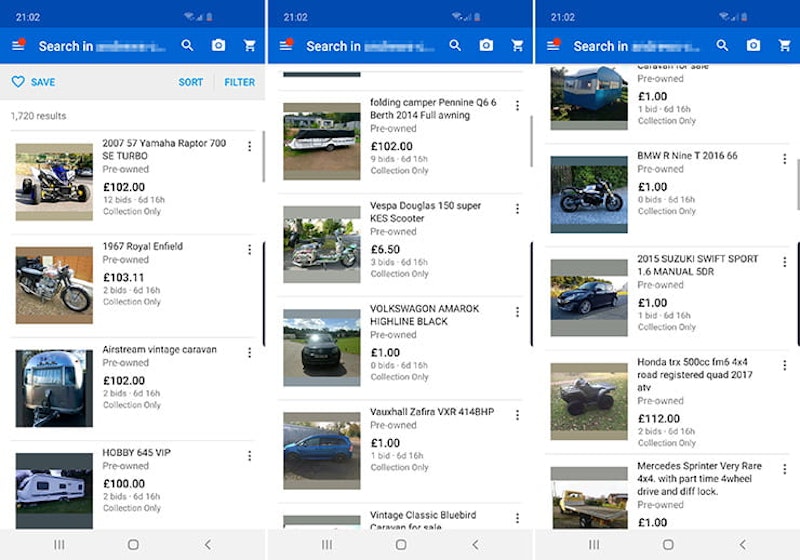Image resolution: width=800 pixels, height=560 pixels.
Task: Open 'Airstream vintage caravan' listing title
Action: pyautogui.click(x=160, y=349)
